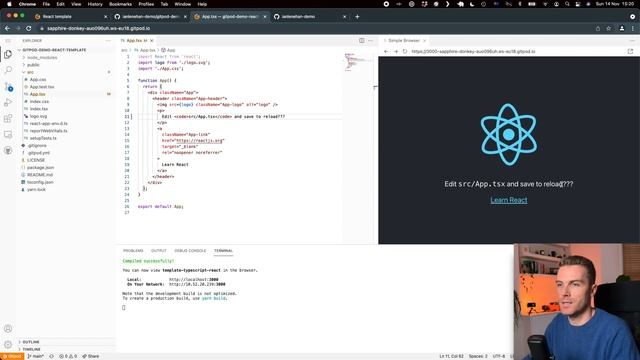Open the Search view in activity bar
Screen dimensions: 640x360
(x=8, y=70)
